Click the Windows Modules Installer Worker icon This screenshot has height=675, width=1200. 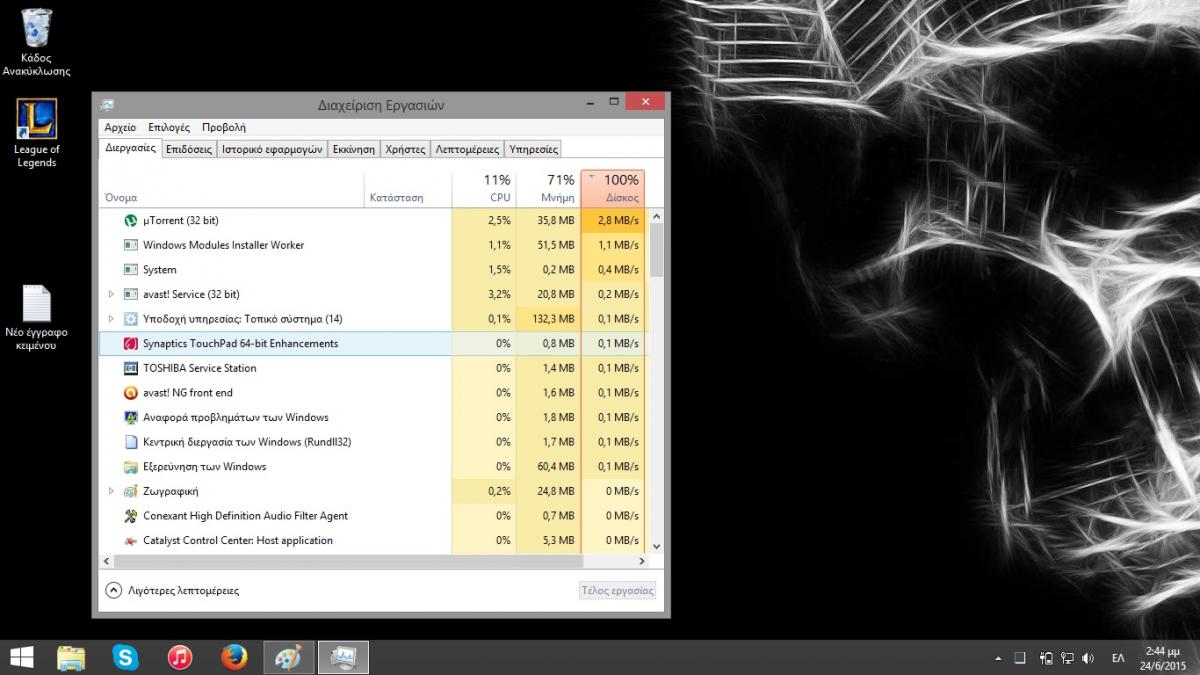pyautogui.click(x=130, y=245)
